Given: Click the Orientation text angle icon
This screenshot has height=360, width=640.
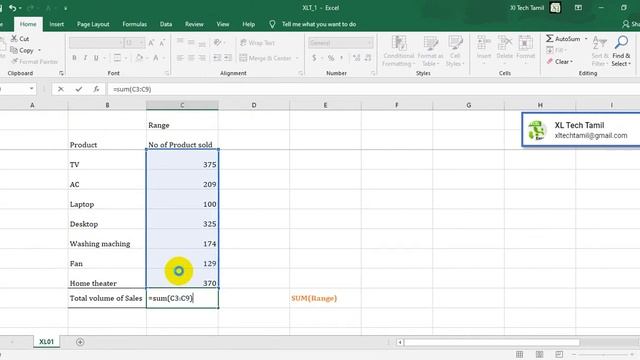Looking at the screenshot, I should [218, 43].
